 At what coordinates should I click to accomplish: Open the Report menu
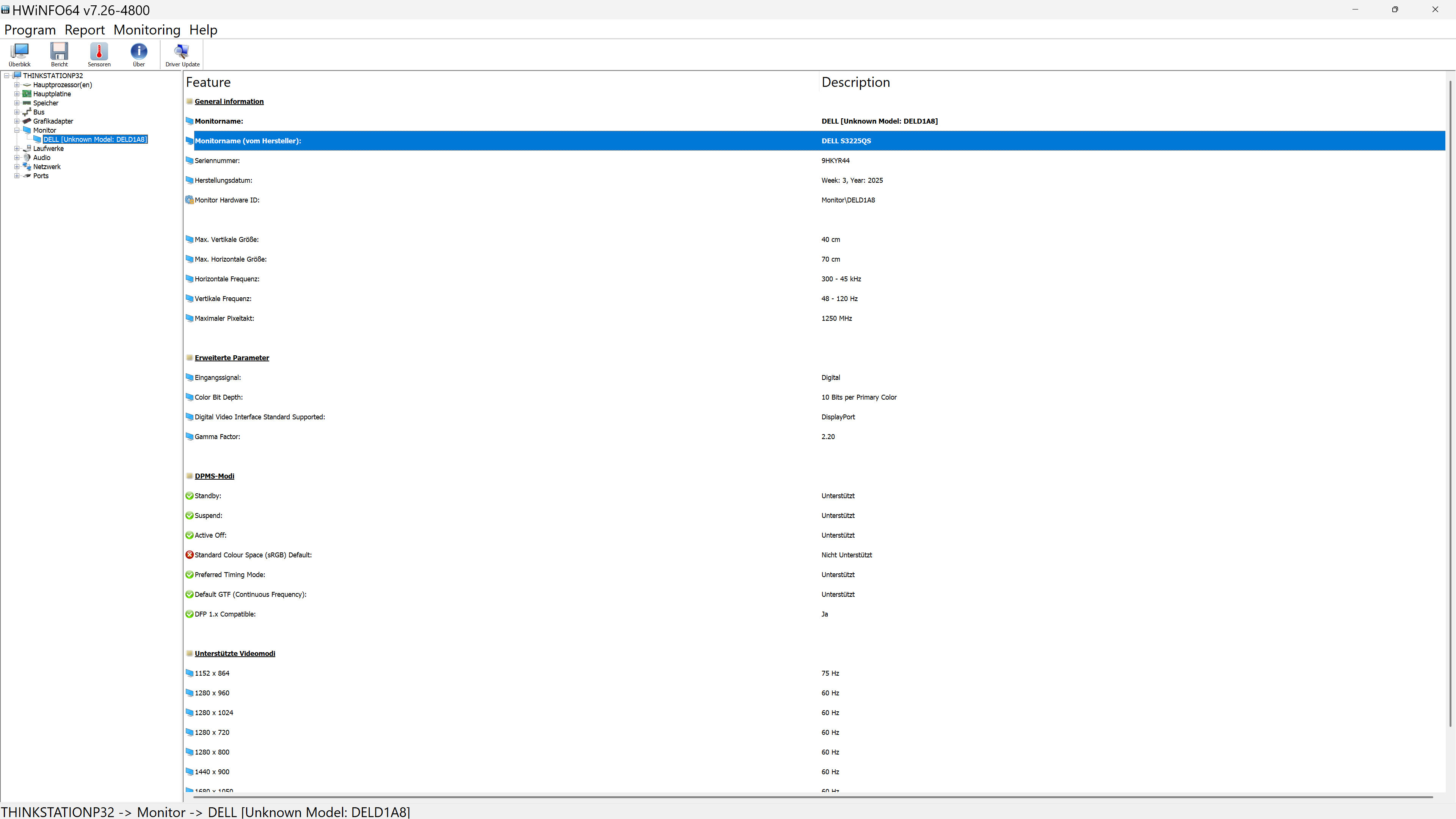[85, 30]
